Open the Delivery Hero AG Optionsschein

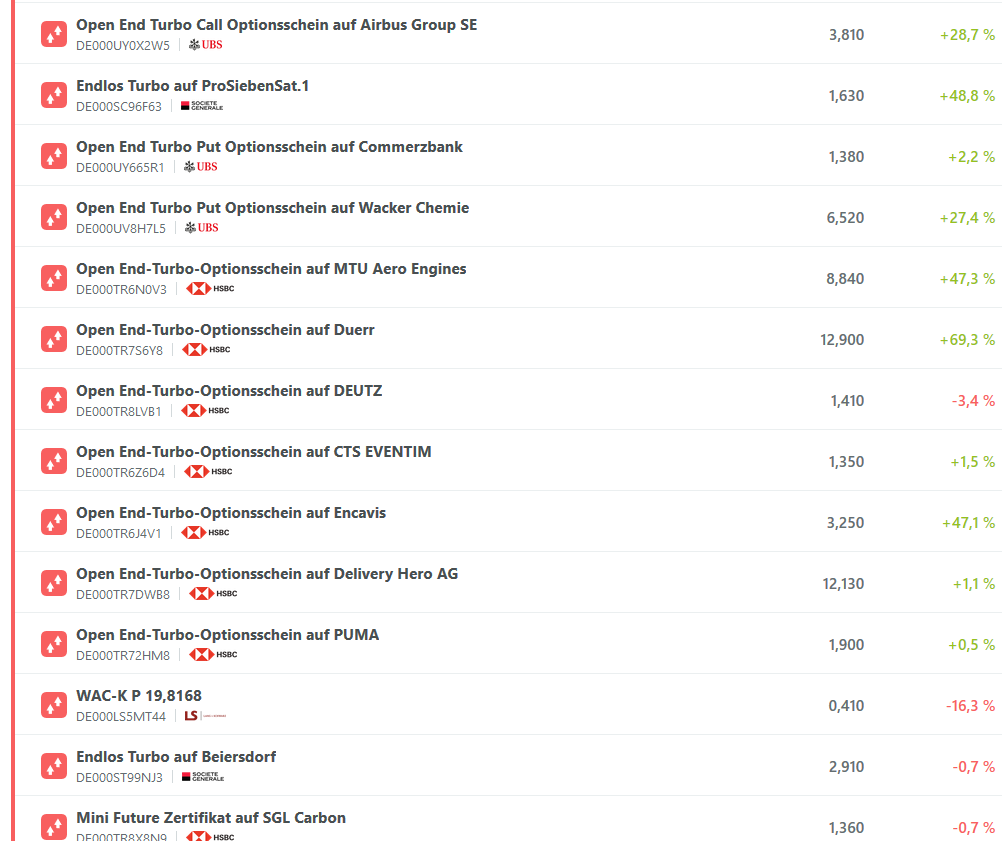[x=267, y=574]
